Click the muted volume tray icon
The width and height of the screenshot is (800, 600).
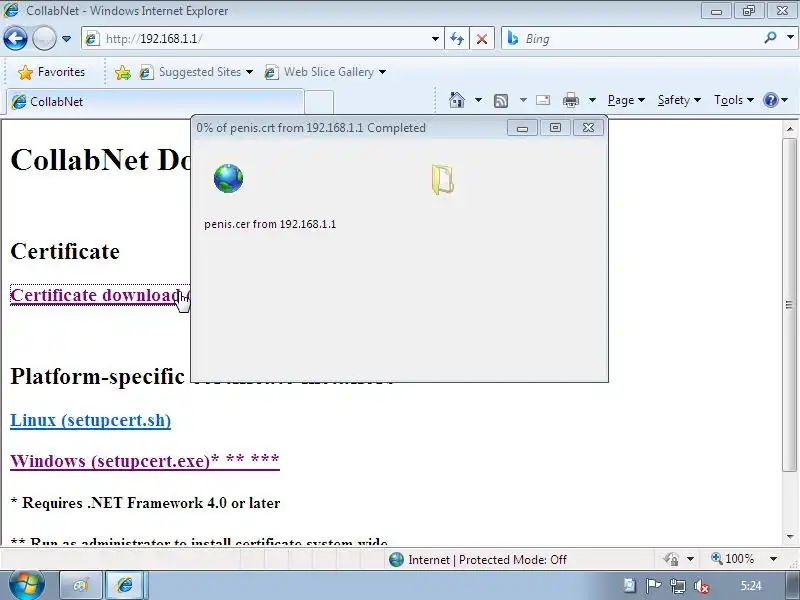[x=702, y=586]
